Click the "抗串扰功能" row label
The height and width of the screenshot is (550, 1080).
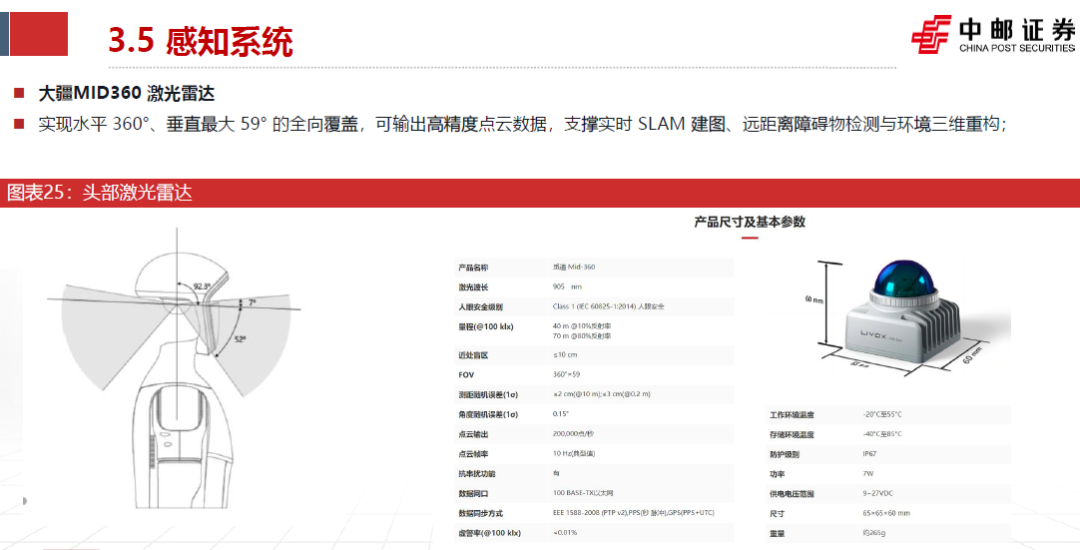coord(477,474)
